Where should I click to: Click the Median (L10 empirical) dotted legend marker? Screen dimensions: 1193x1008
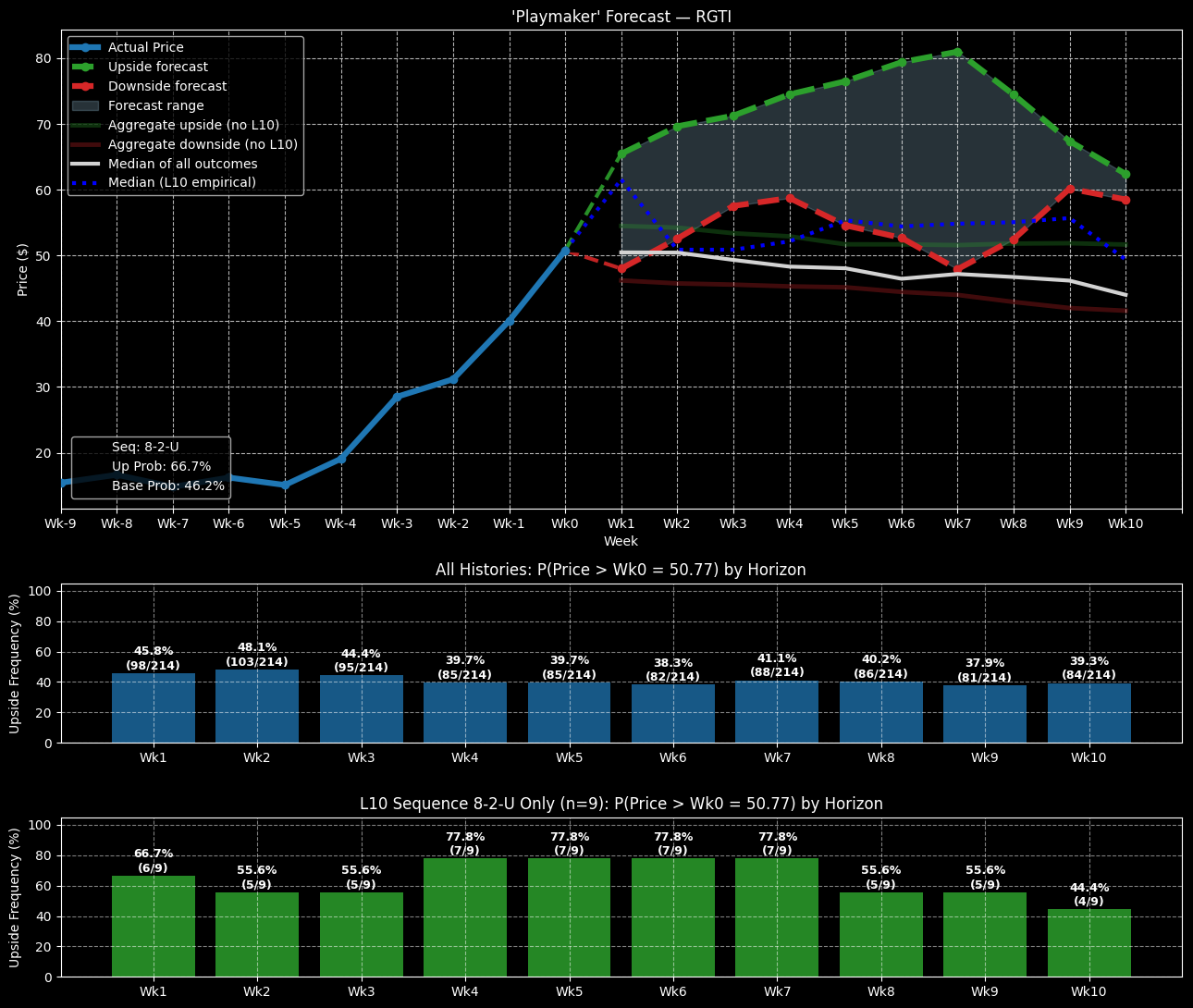click(x=86, y=183)
